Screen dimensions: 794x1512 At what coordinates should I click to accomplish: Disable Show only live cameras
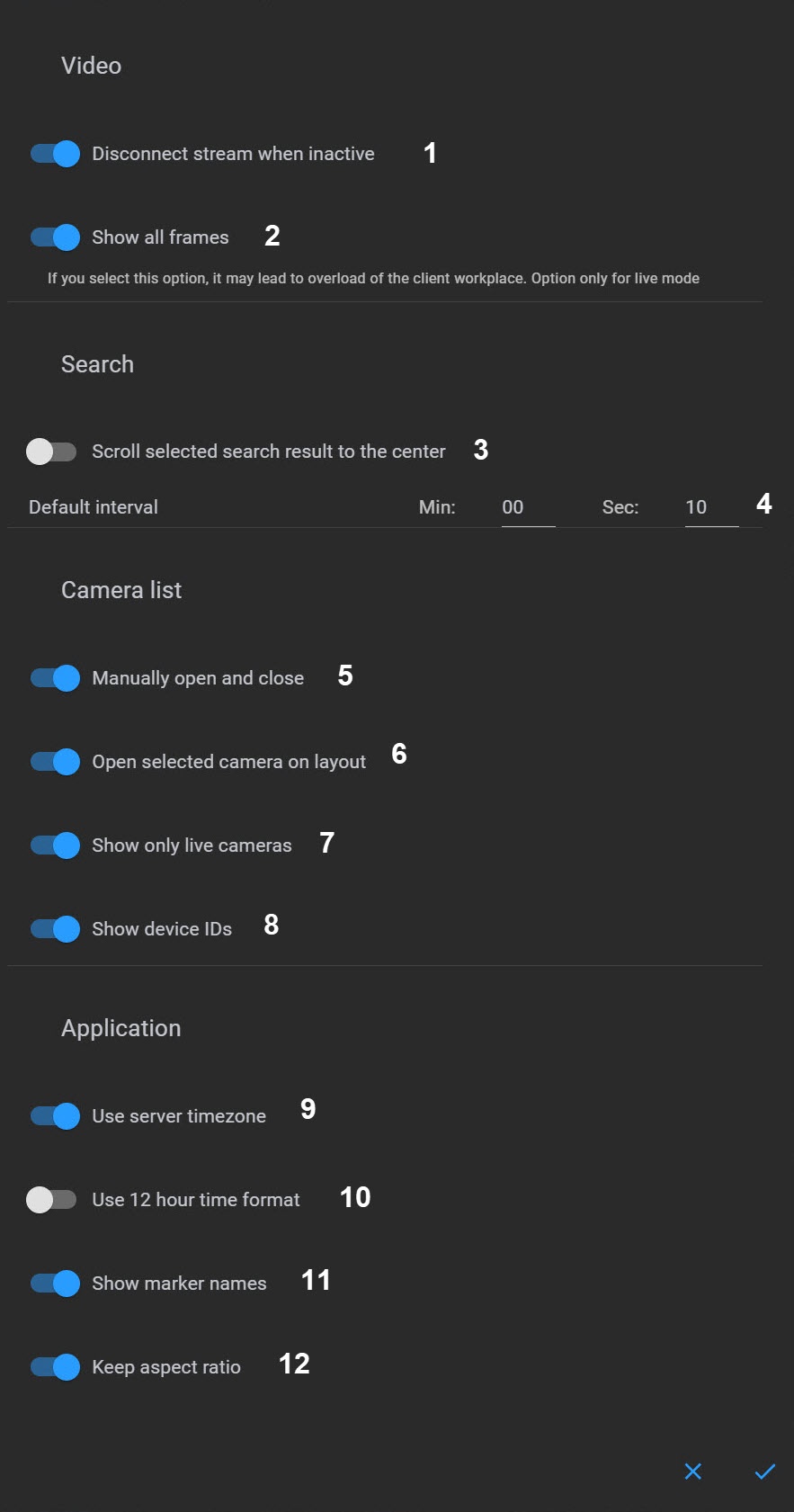click(55, 845)
